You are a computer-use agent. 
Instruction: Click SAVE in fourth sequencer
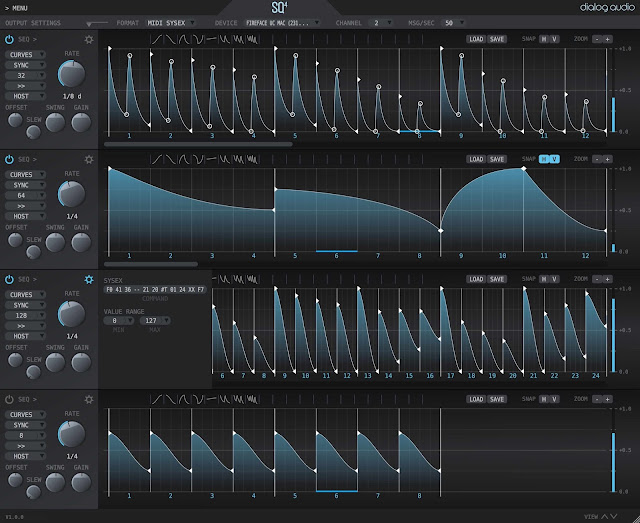(497, 399)
